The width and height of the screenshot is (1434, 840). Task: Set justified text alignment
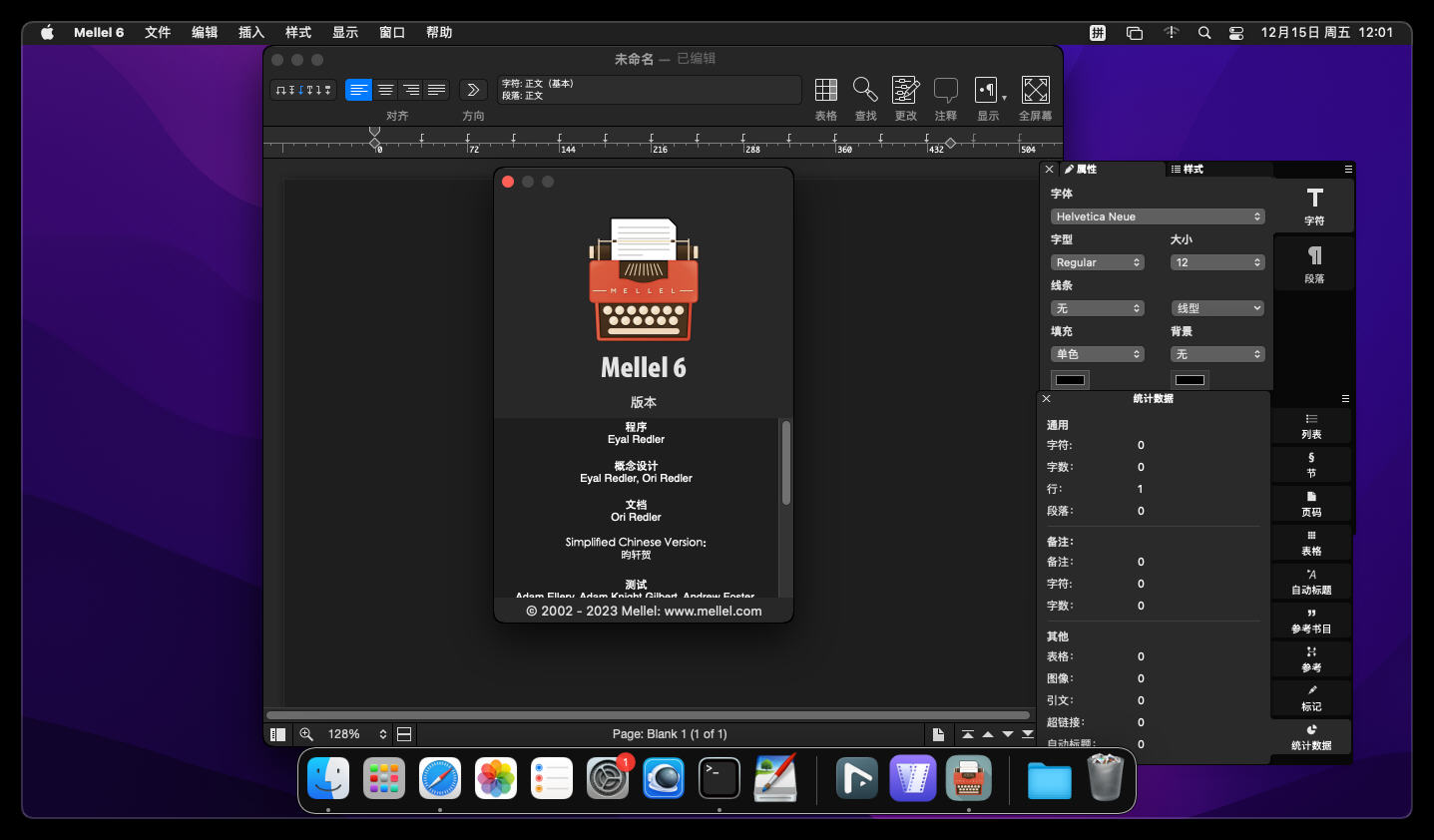437,90
